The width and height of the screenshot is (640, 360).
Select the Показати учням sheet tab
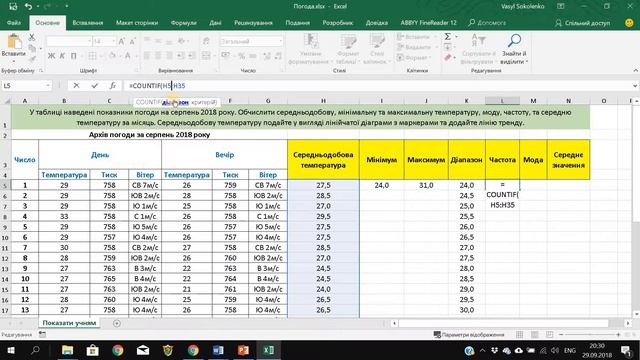[69, 323]
